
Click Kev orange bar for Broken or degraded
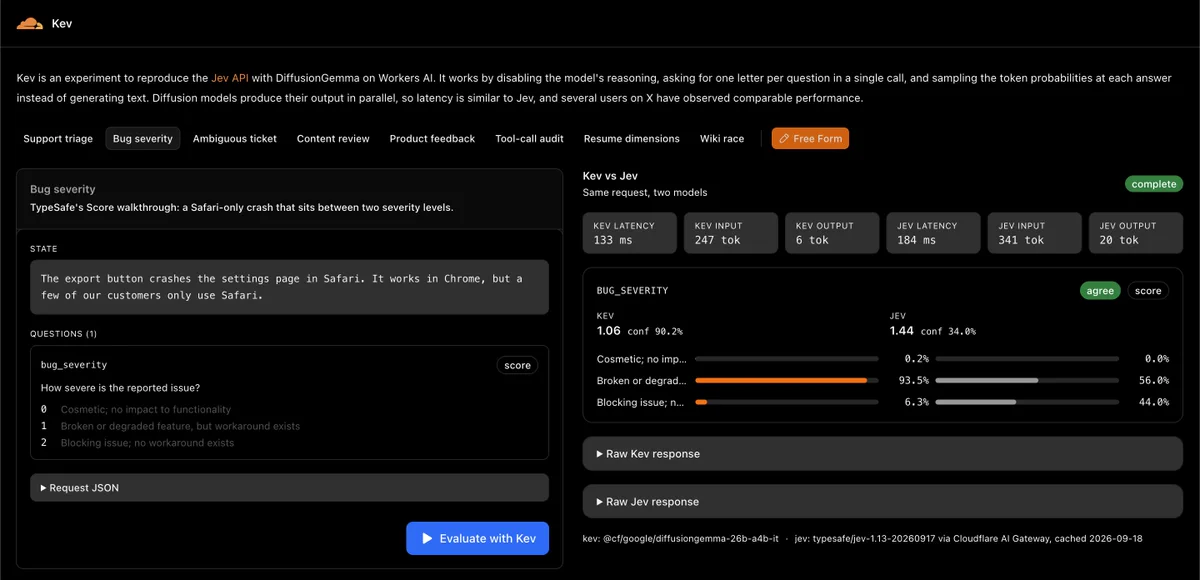pyautogui.click(x=781, y=380)
